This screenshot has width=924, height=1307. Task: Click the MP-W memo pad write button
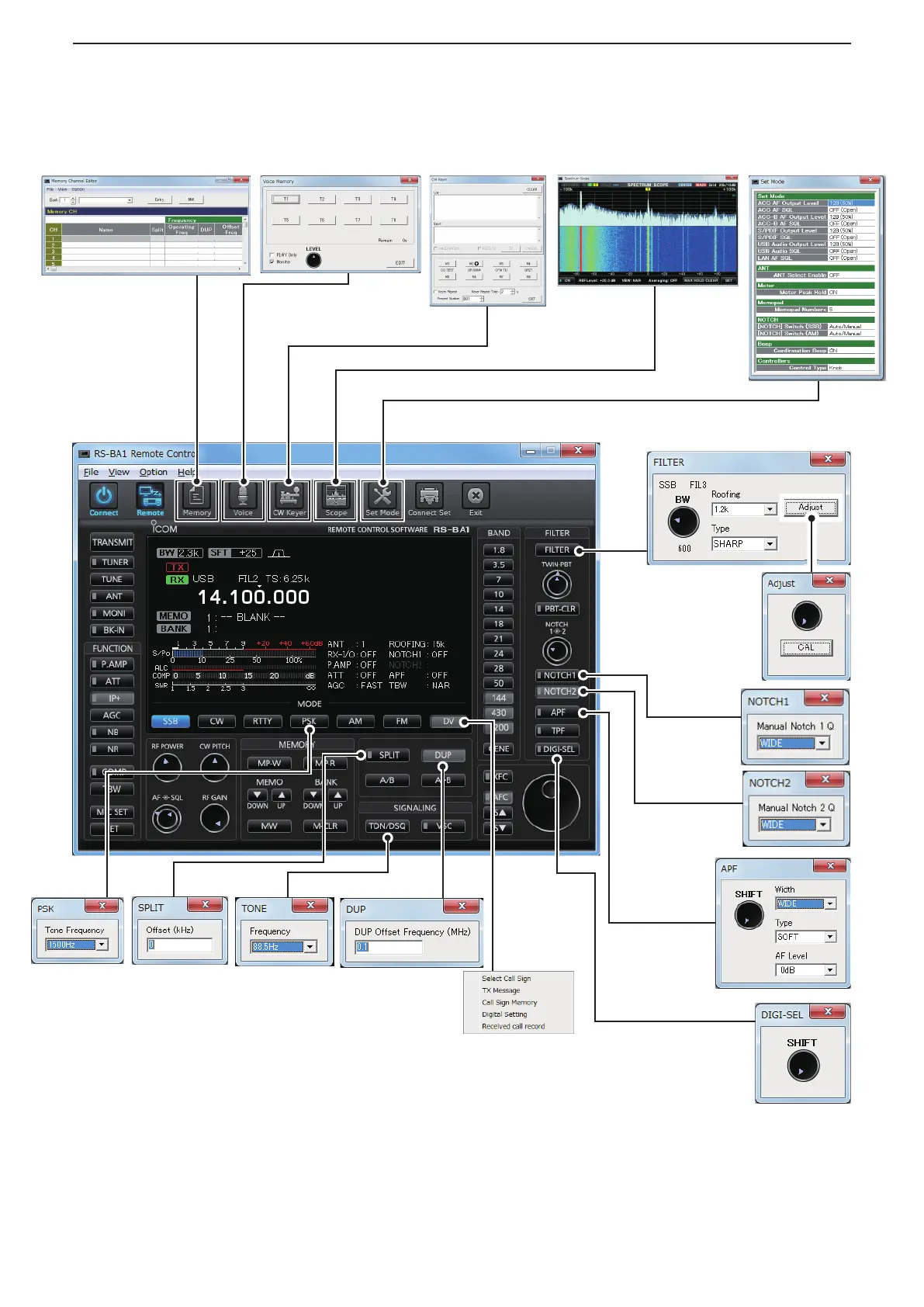point(269,763)
